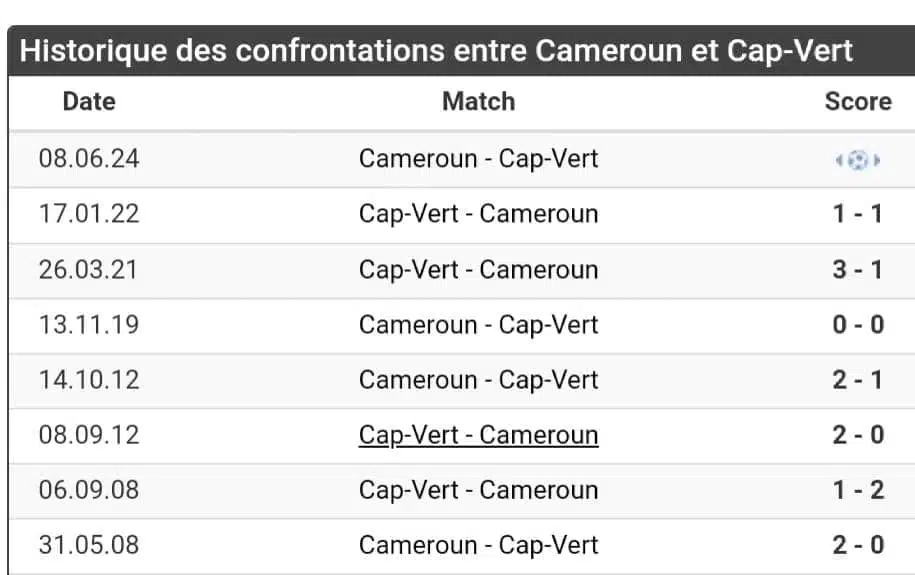Click the Match column header
This screenshot has height=575, width=915.
[x=479, y=102]
